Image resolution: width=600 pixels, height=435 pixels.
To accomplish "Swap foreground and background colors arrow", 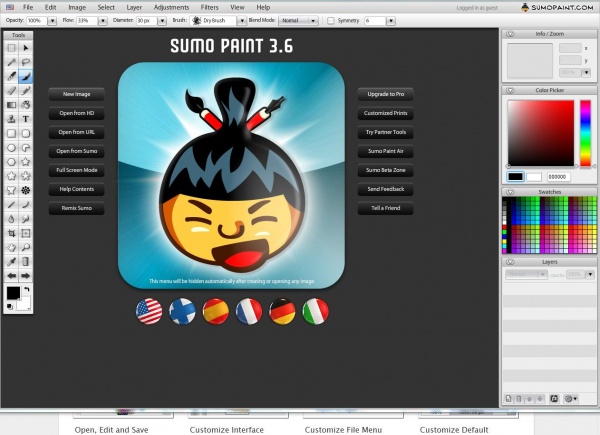I will pyautogui.click(x=27, y=290).
